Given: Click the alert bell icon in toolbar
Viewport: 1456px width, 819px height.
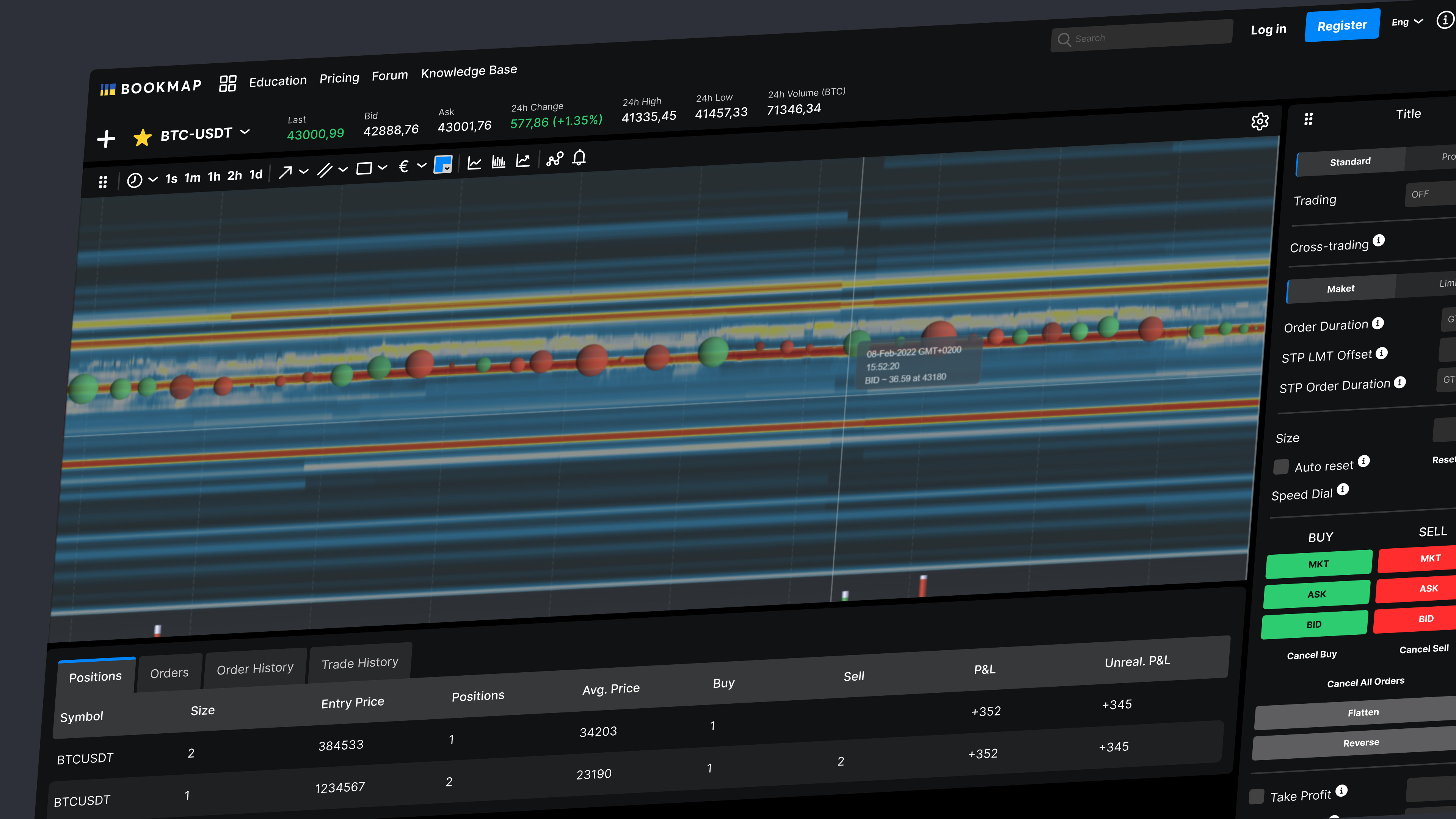Looking at the screenshot, I should coord(579,157).
